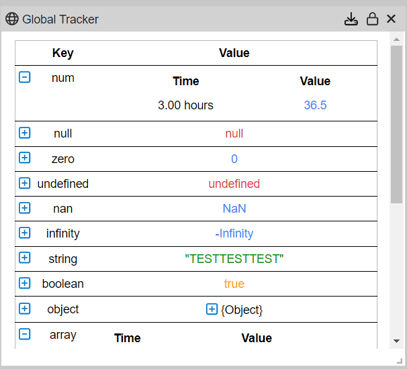
Task: Click the Value header in array row
Action: coord(257,338)
